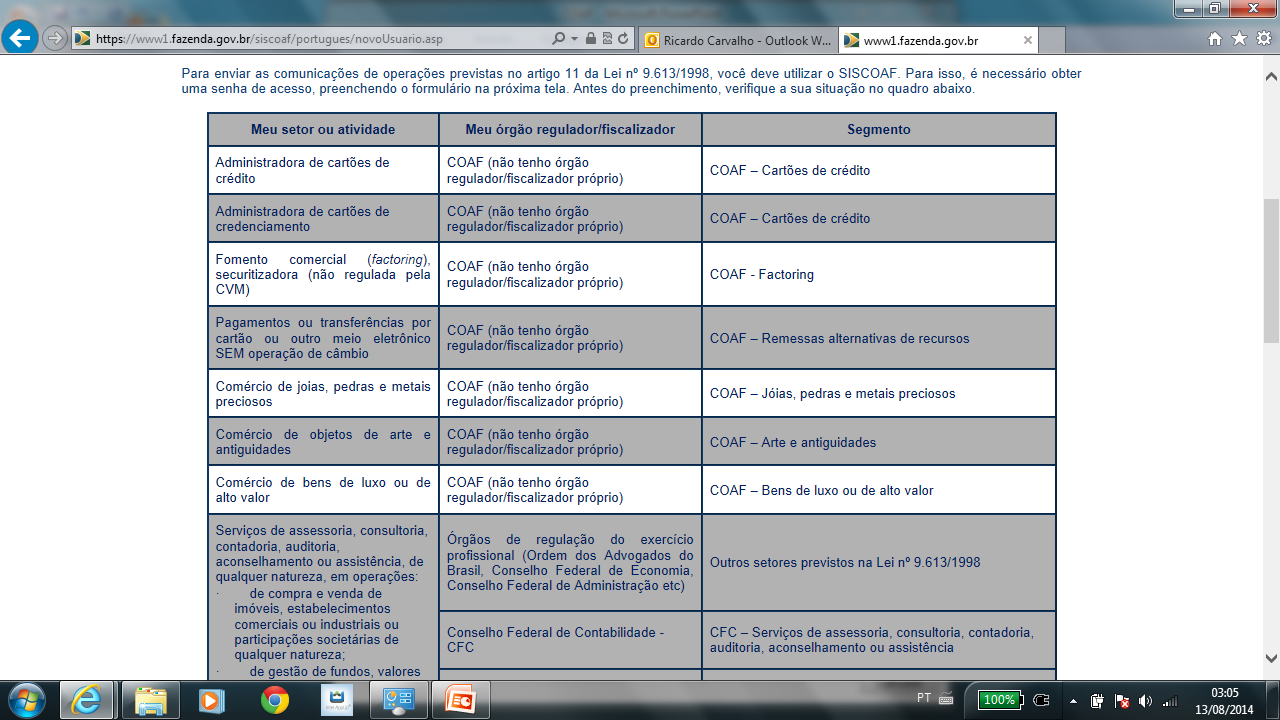Open the Windows Start button
The image size is (1280, 720).
coord(27,699)
